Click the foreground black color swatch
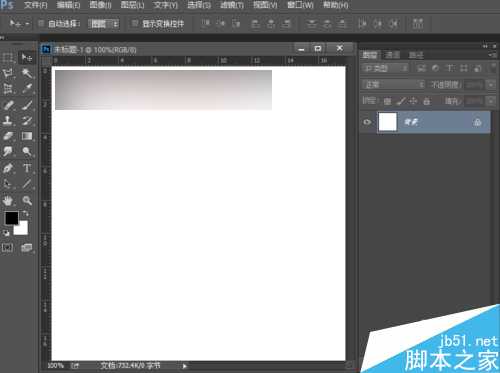 [11, 218]
